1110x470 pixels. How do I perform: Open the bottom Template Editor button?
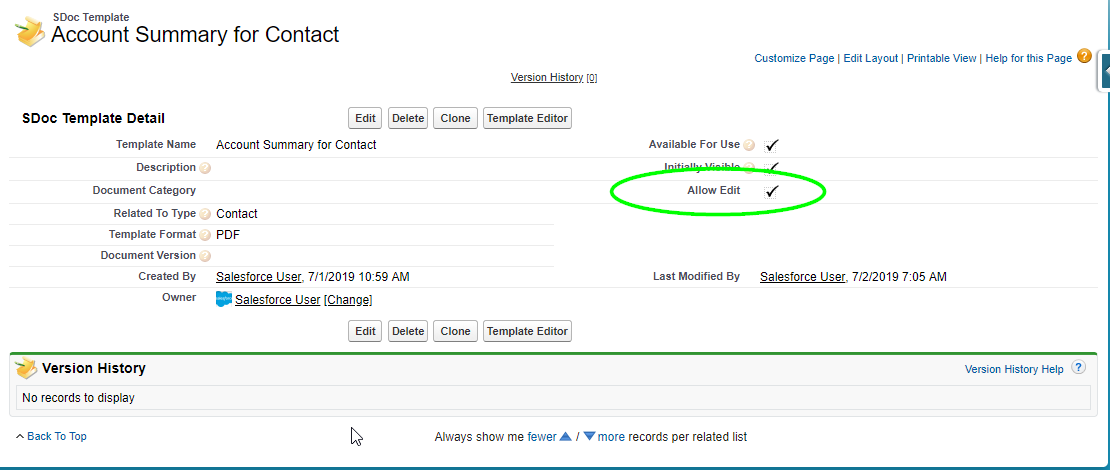pyautogui.click(x=527, y=331)
